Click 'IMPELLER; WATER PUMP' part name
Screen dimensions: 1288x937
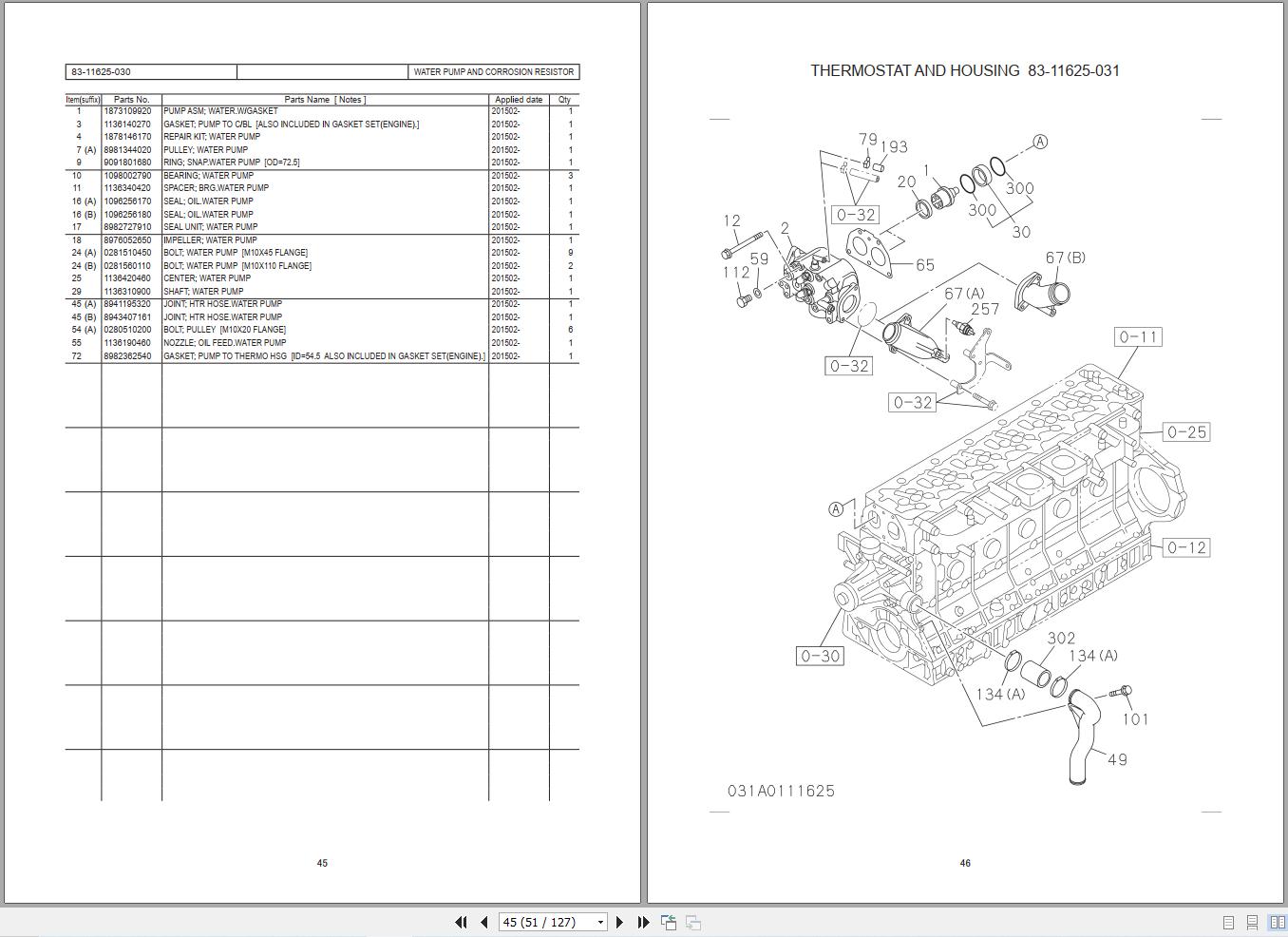[x=210, y=240]
